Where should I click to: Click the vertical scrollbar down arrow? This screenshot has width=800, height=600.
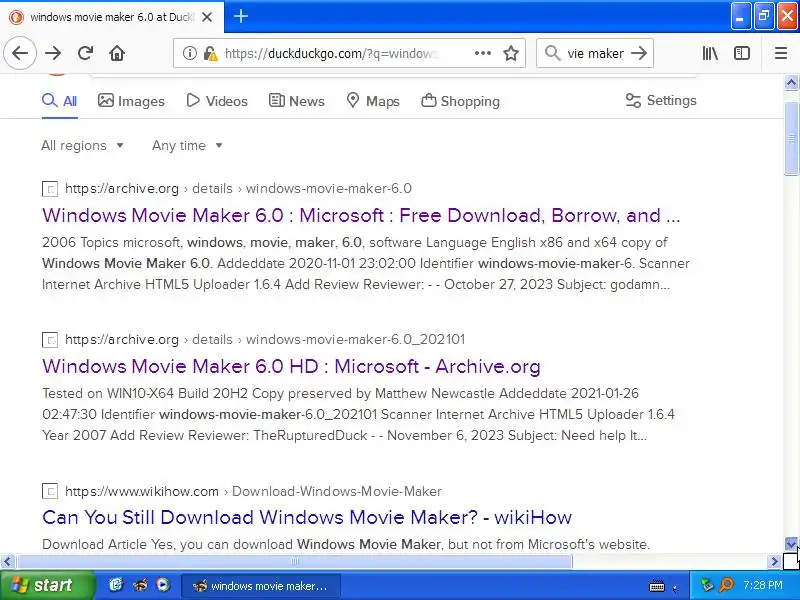click(x=791, y=544)
